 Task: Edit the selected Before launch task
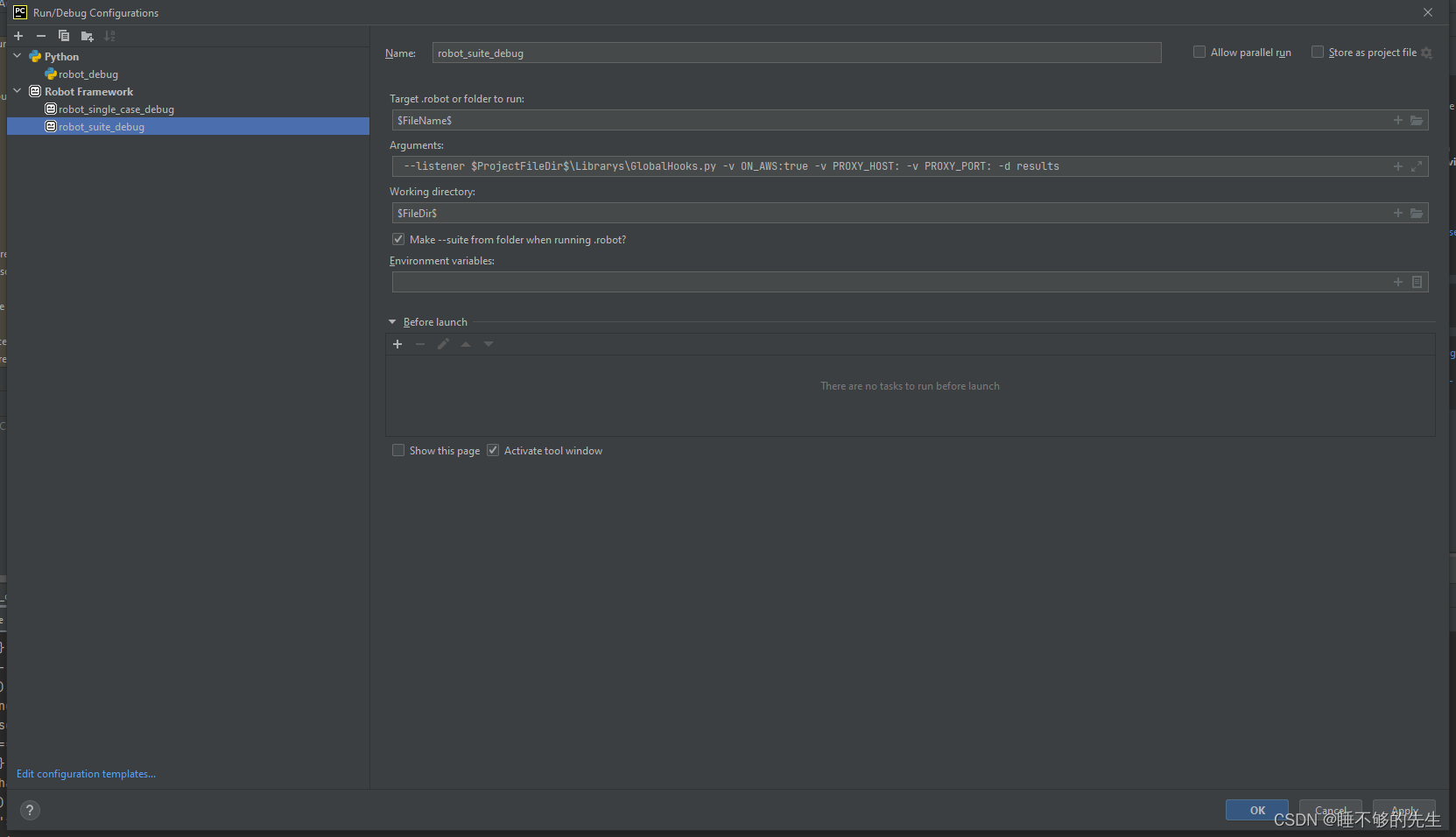443,343
